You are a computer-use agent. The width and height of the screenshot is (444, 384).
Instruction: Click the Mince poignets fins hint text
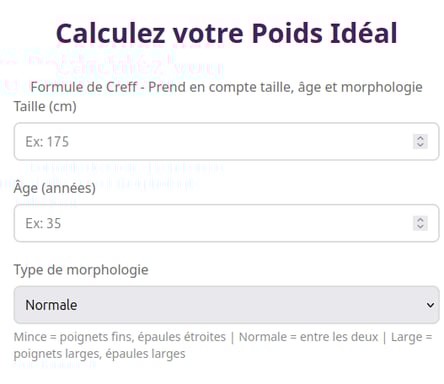pos(120,337)
